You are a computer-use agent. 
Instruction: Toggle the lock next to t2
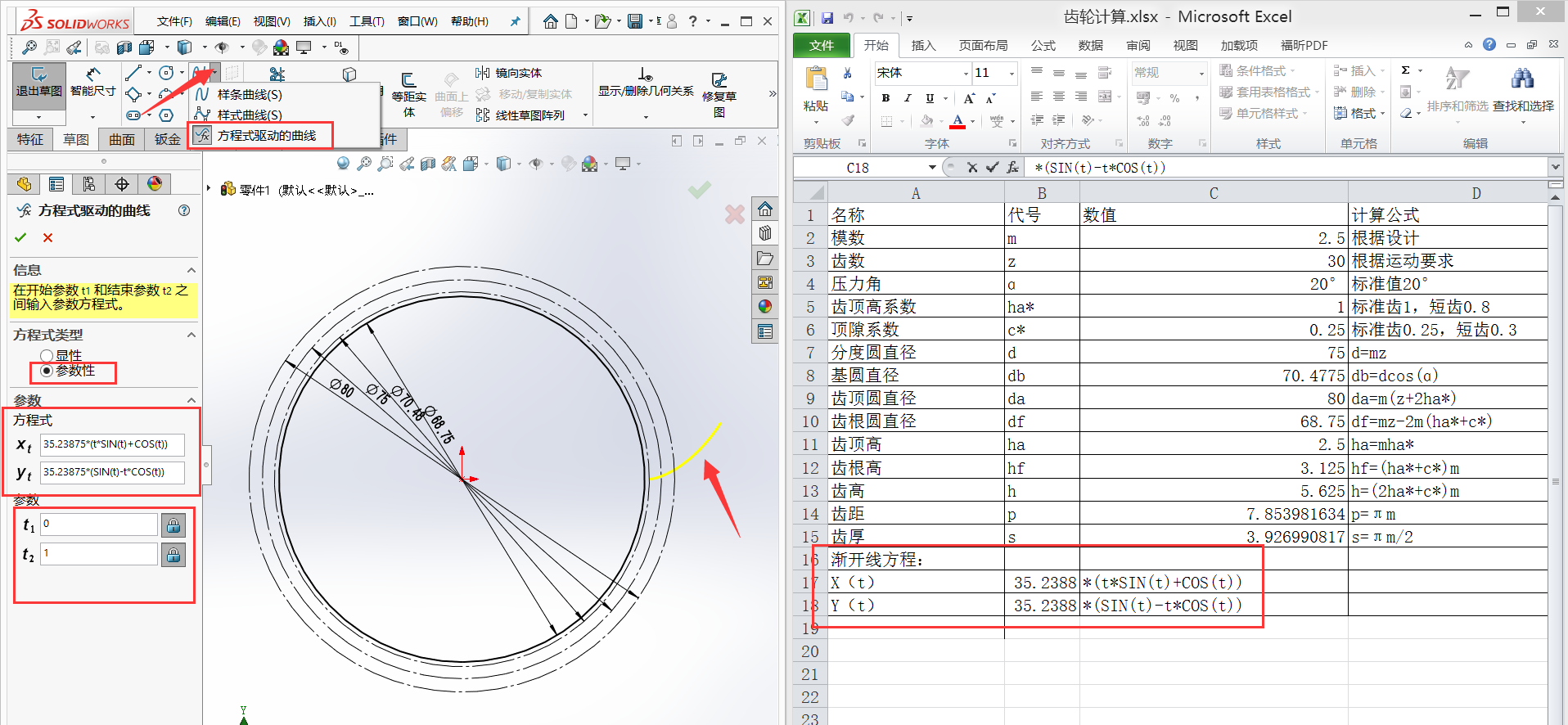pos(173,555)
